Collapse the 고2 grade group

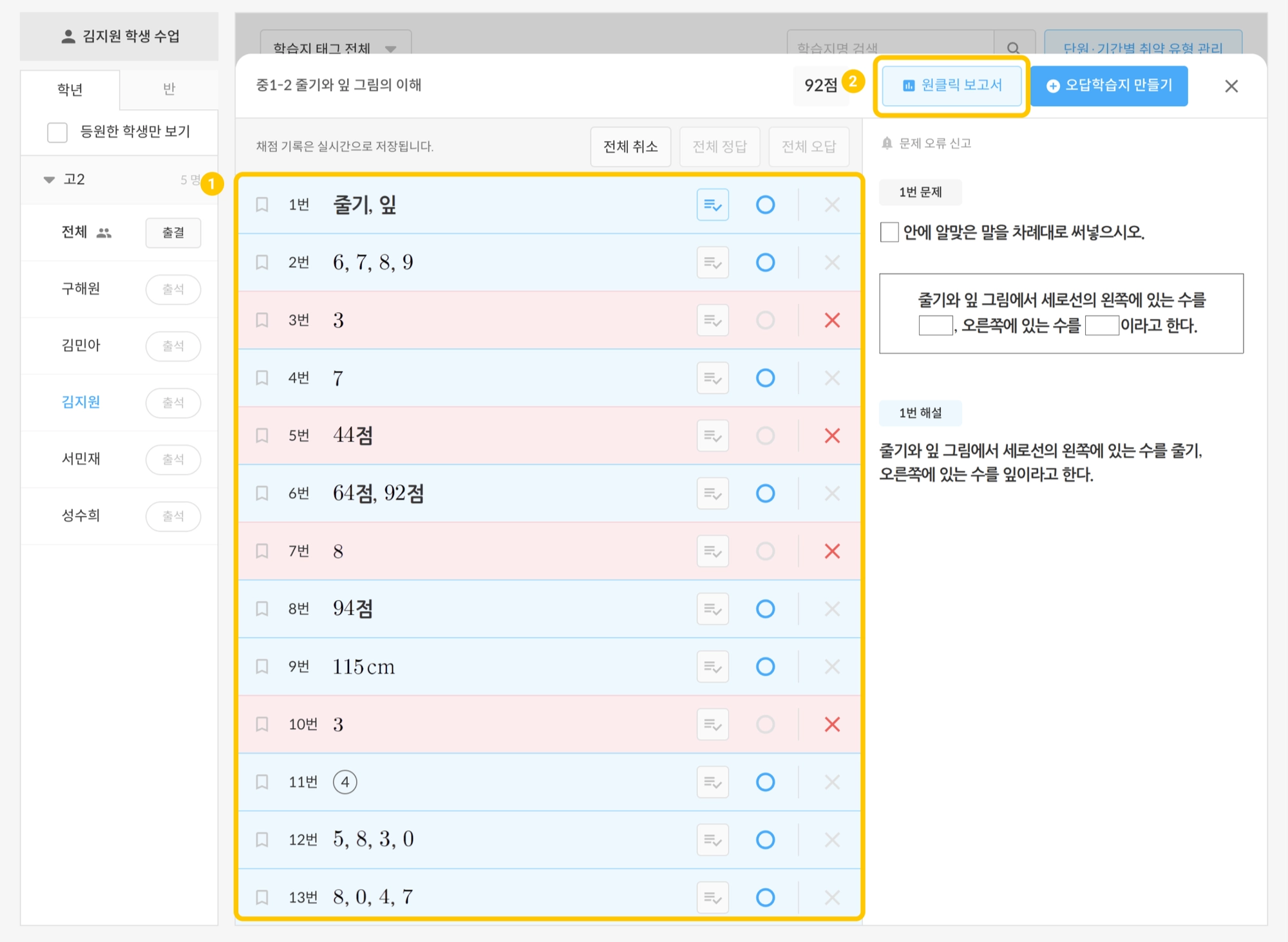pyautogui.click(x=49, y=180)
